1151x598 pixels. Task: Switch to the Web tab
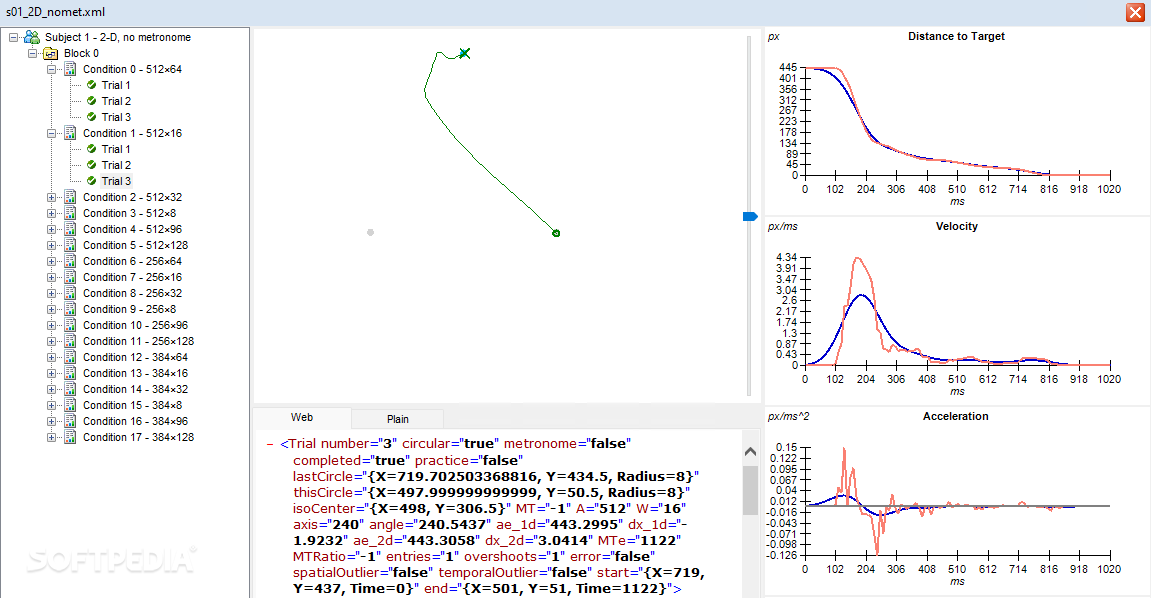coord(302,417)
